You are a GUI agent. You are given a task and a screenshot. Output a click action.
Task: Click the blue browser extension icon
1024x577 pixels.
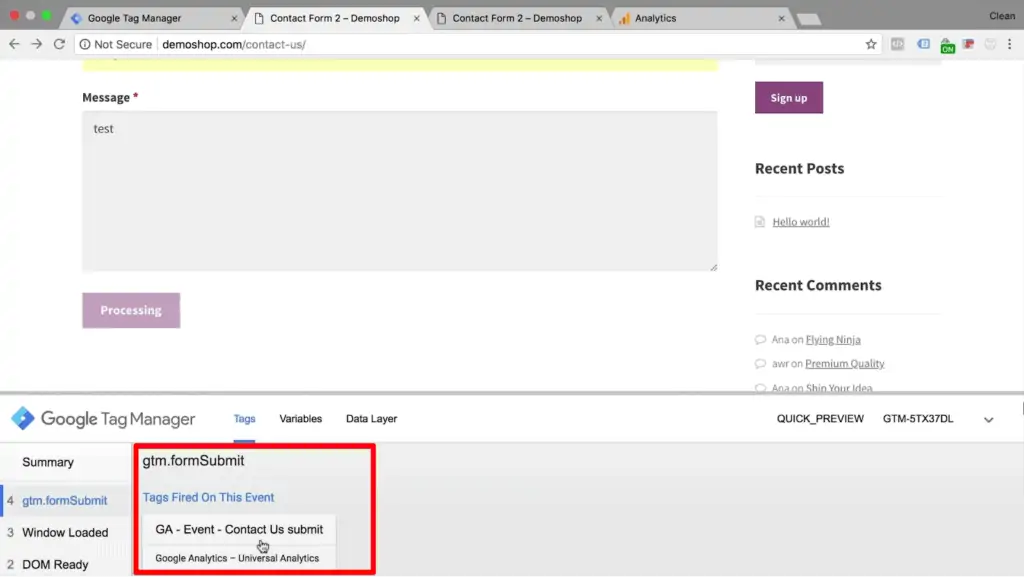click(922, 44)
